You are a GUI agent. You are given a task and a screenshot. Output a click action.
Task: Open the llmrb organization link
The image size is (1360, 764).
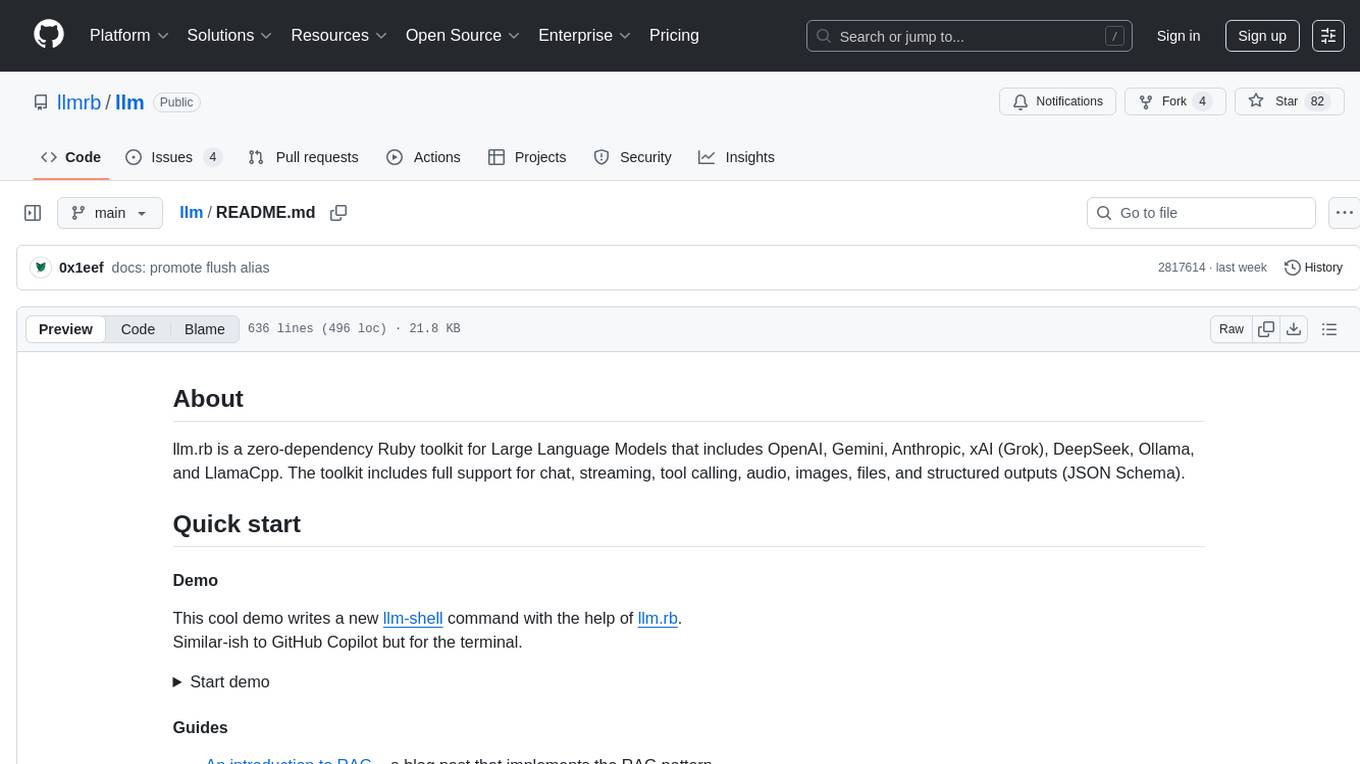point(79,102)
